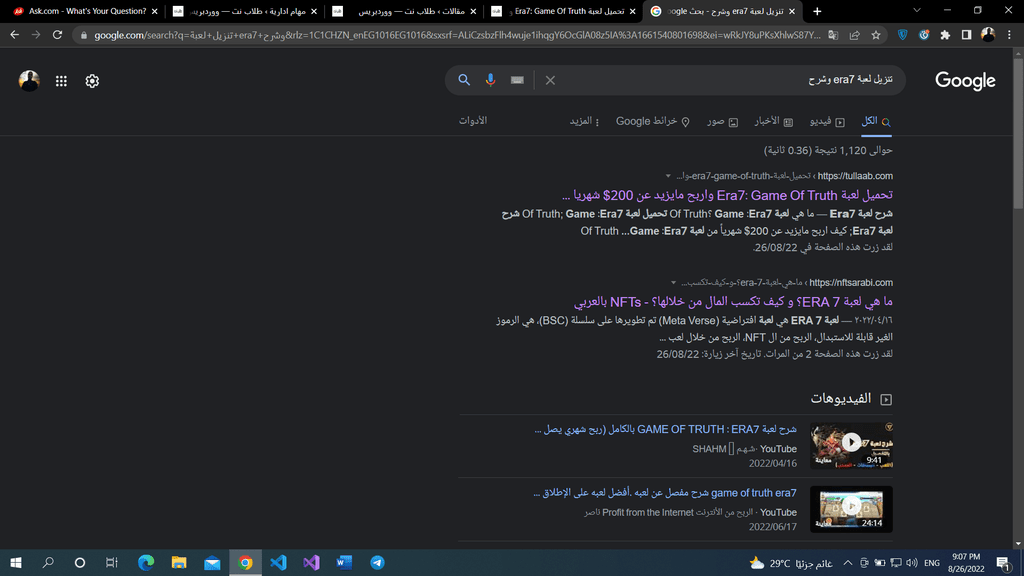Viewport: 1024px width, 576px height.
Task: Open the Chrome extensions puzzle icon
Action: tap(945, 35)
